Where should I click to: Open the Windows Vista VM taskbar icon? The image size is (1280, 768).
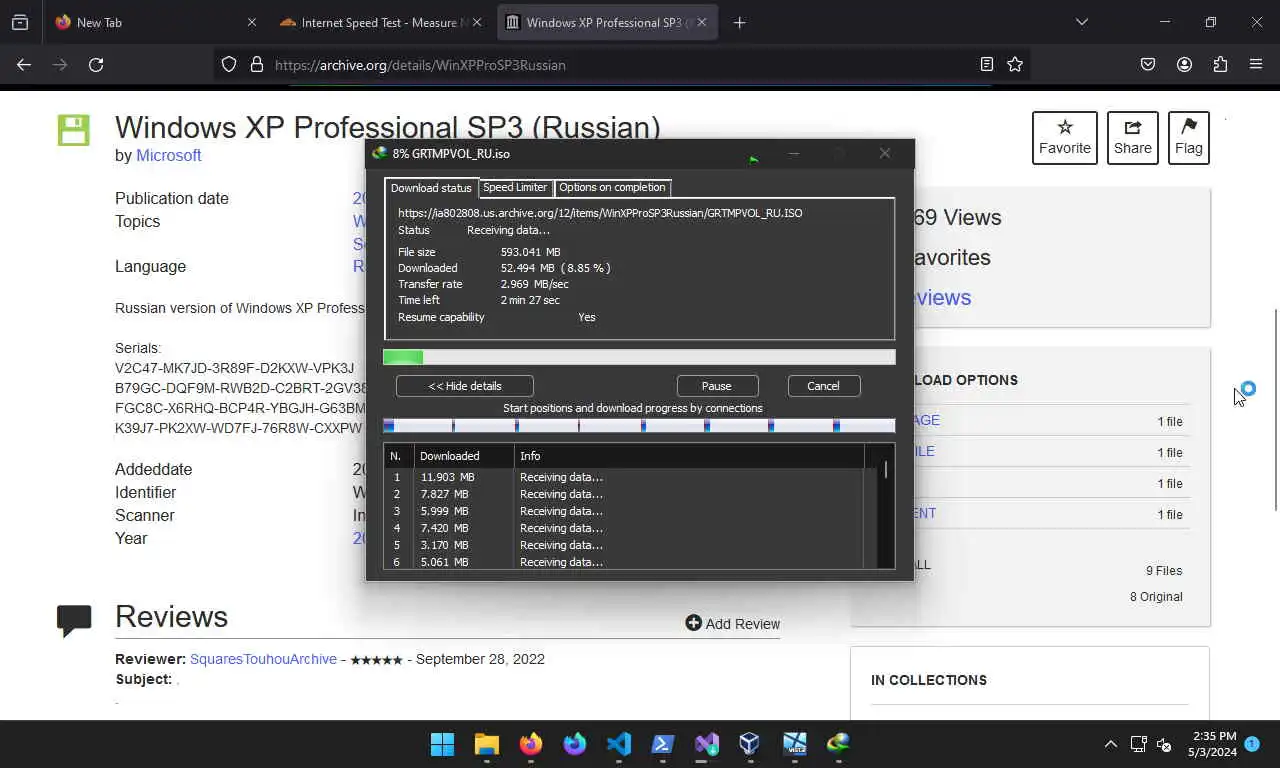[x=795, y=744]
